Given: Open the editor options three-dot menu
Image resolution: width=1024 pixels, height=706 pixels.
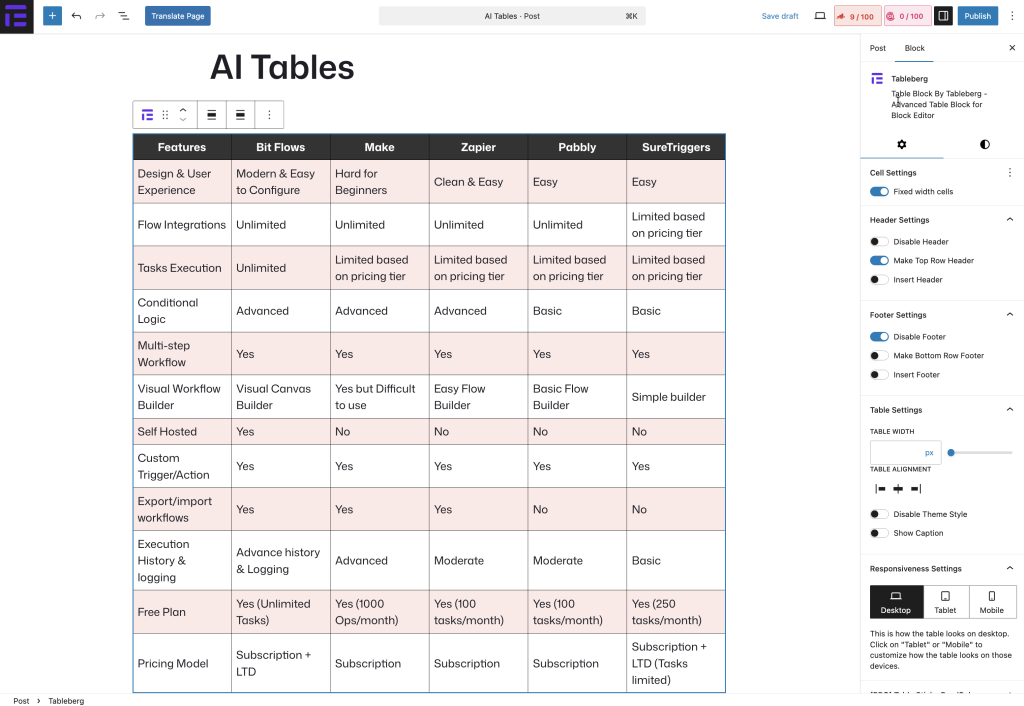Looking at the screenshot, I should [1012, 16].
